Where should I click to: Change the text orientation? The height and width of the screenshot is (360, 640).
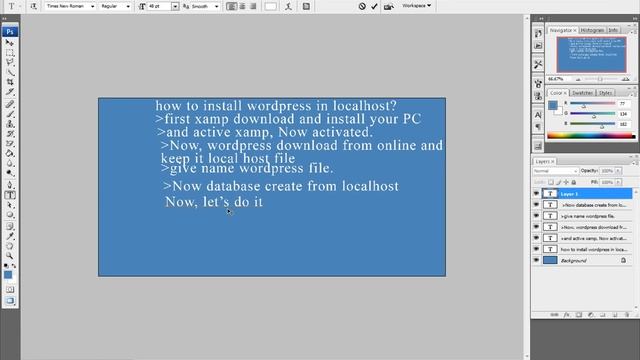(x=33, y=6)
